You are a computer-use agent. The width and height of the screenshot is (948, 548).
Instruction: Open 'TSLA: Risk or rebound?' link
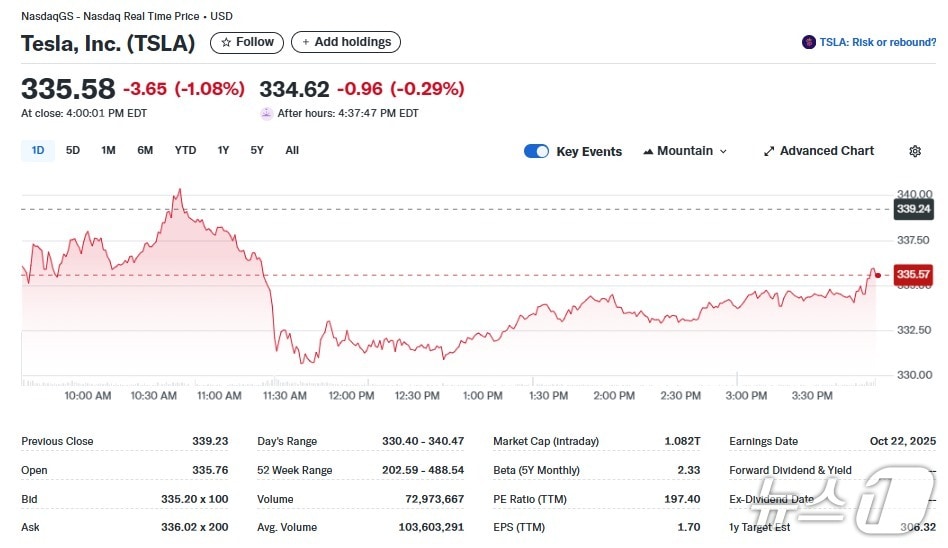[x=877, y=42]
